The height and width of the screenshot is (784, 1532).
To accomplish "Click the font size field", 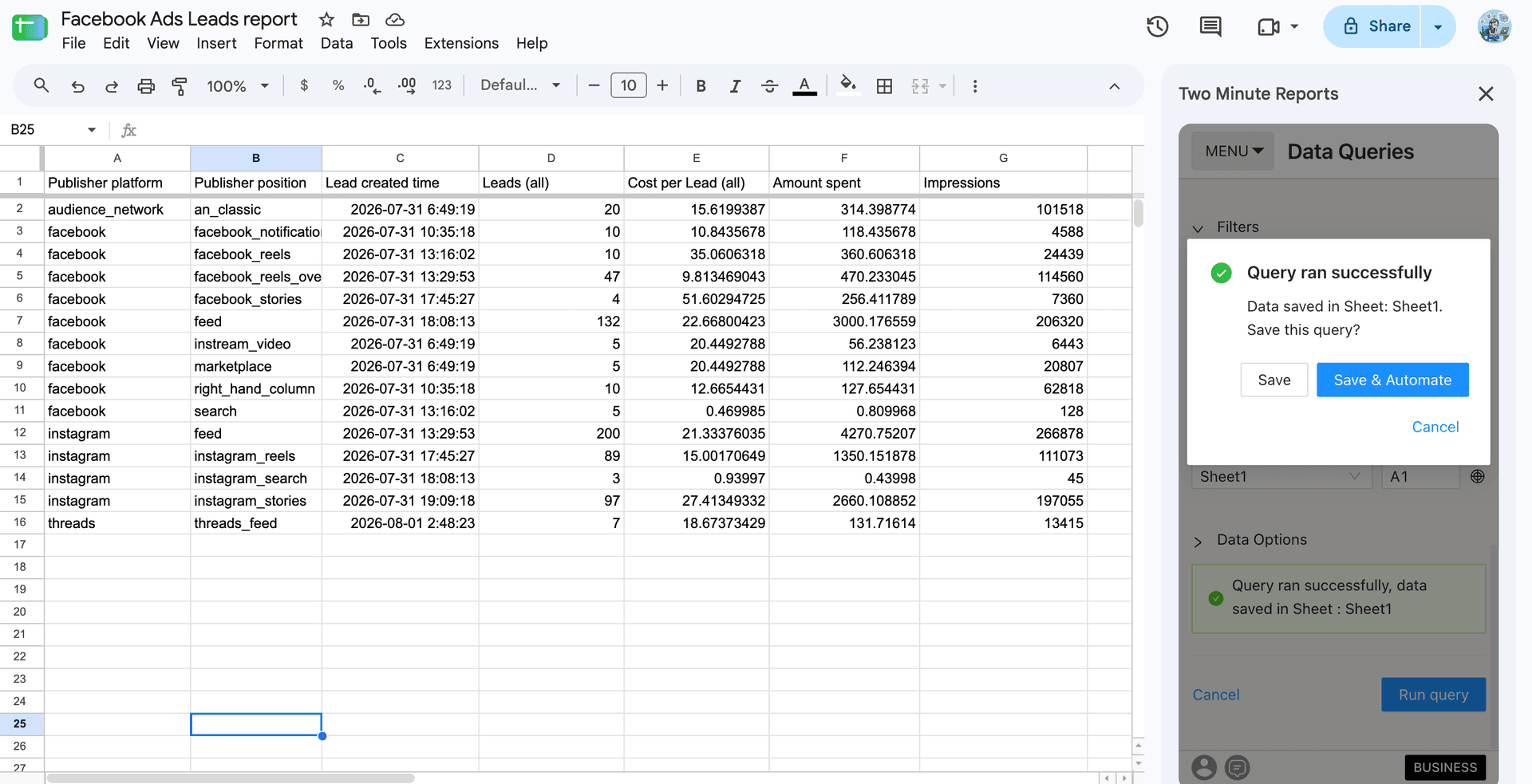I will [x=629, y=85].
